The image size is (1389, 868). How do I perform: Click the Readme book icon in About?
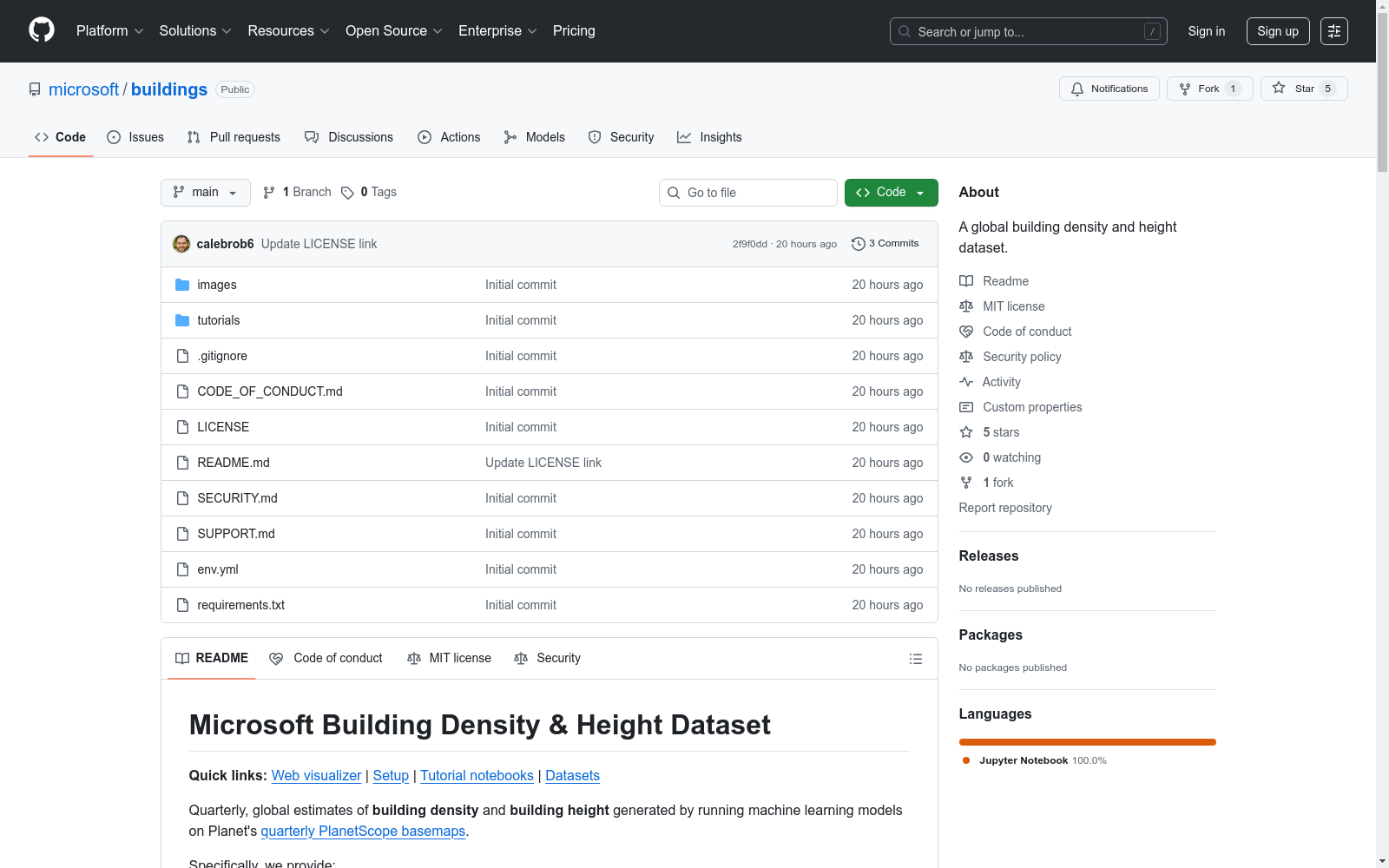(966, 281)
